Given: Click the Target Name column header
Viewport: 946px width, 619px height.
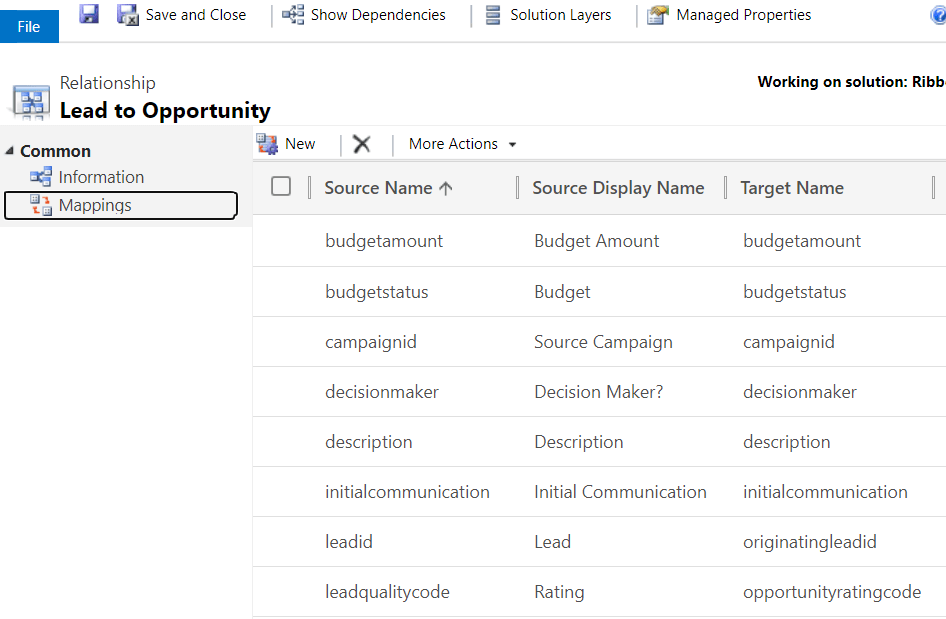Looking at the screenshot, I should 792,188.
